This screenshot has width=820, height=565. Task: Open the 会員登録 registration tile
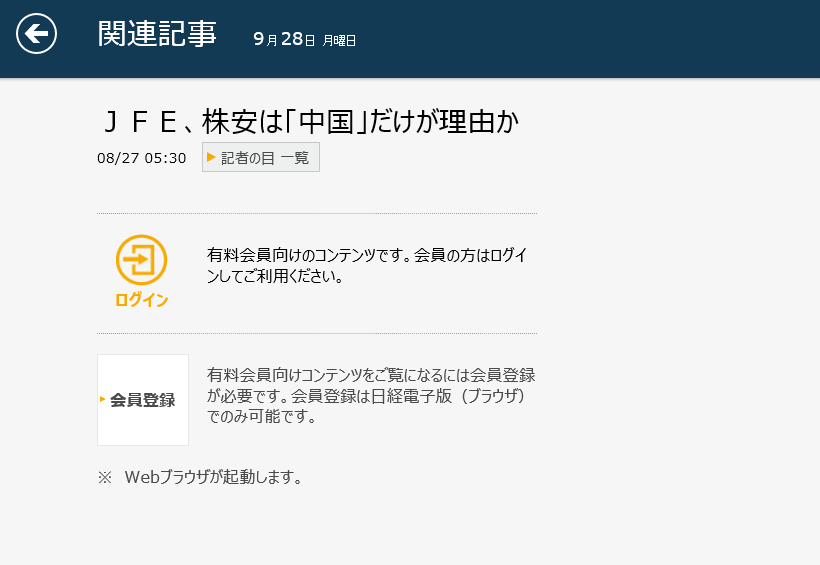(143, 400)
